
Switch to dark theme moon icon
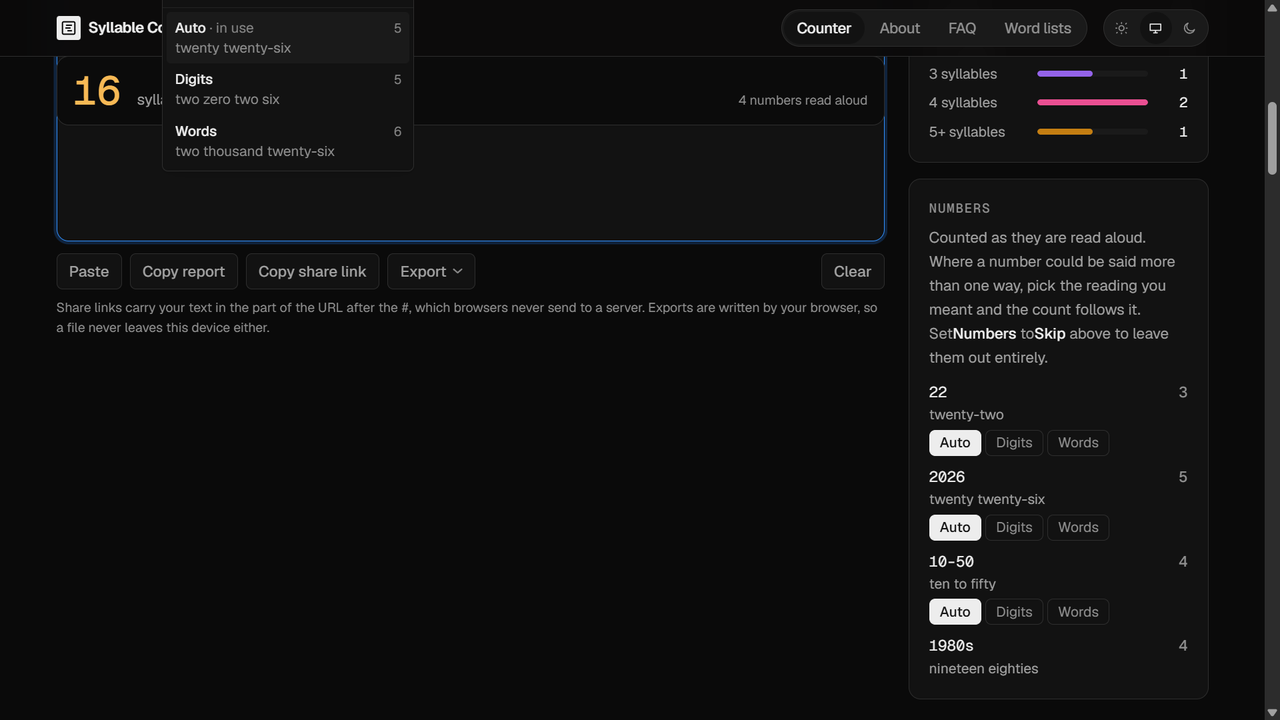click(1189, 28)
